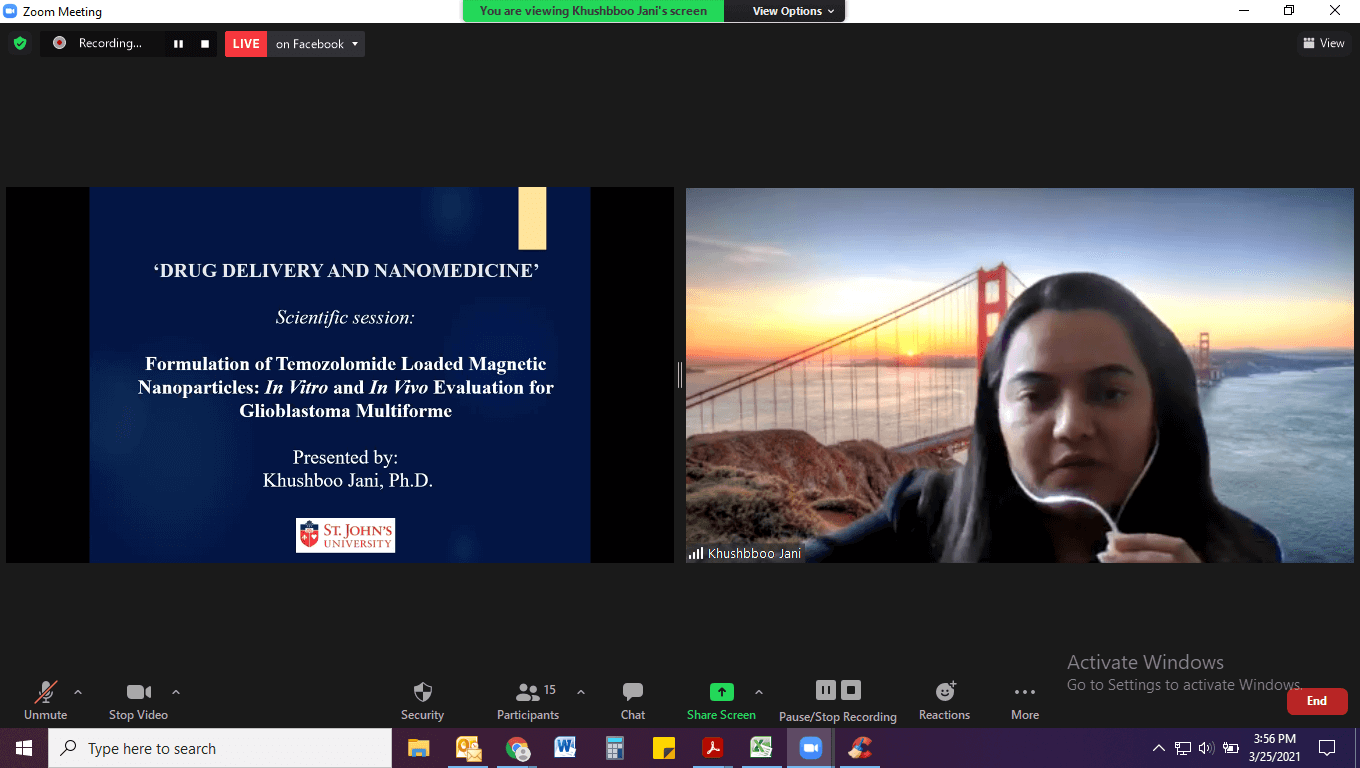Open the Chat panel
Viewport: 1360px width, 768px height.
tap(633, 701)
